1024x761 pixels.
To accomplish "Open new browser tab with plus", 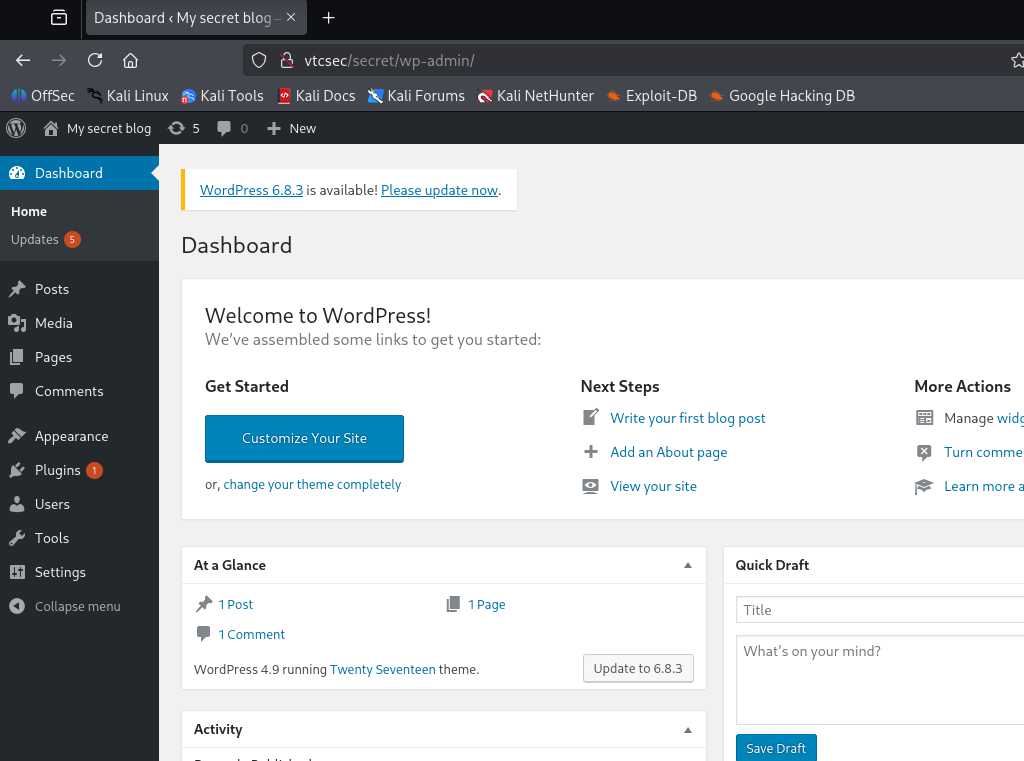I will click(x=328, y=18).
